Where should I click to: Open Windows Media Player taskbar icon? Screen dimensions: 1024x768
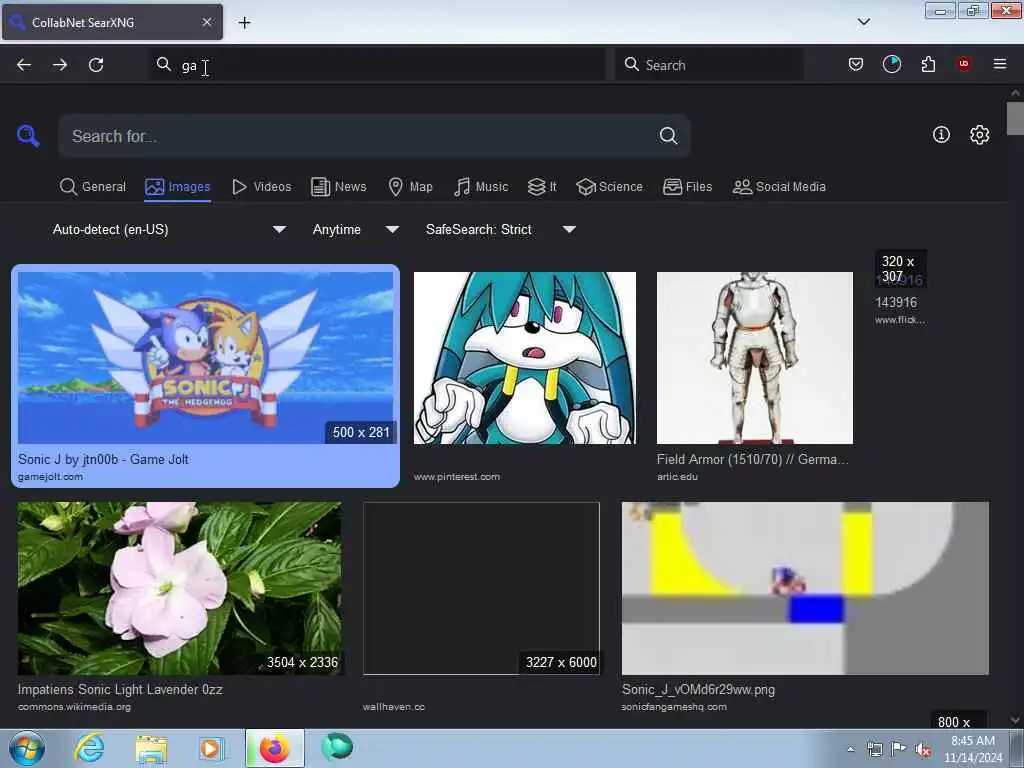click(210, 748)
